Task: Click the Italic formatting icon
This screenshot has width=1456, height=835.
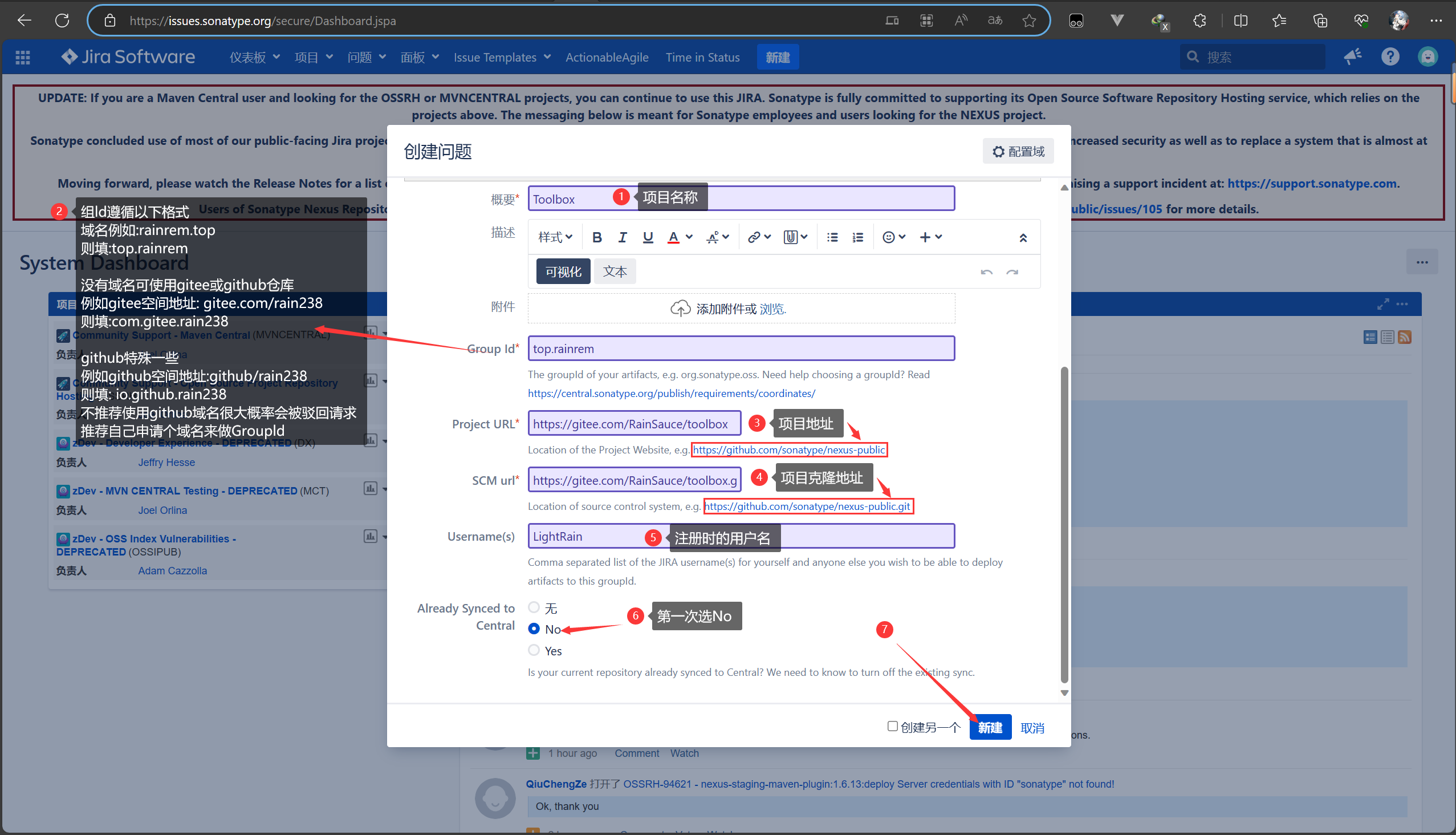Action: [x=622, y=237]
